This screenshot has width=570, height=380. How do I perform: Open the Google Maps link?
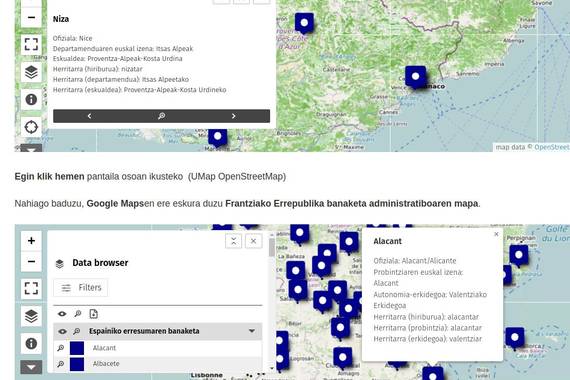click(115, 204)
